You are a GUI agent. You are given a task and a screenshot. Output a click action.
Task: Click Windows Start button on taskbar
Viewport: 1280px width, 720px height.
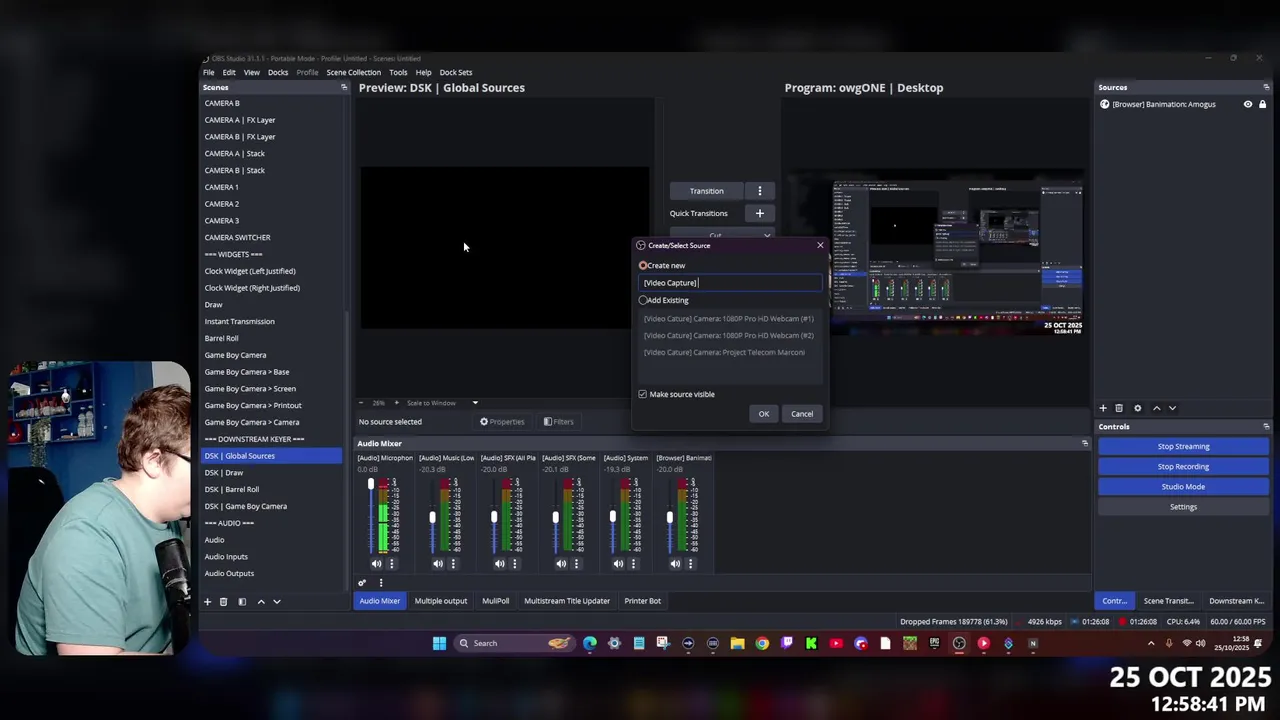(439, 643)
